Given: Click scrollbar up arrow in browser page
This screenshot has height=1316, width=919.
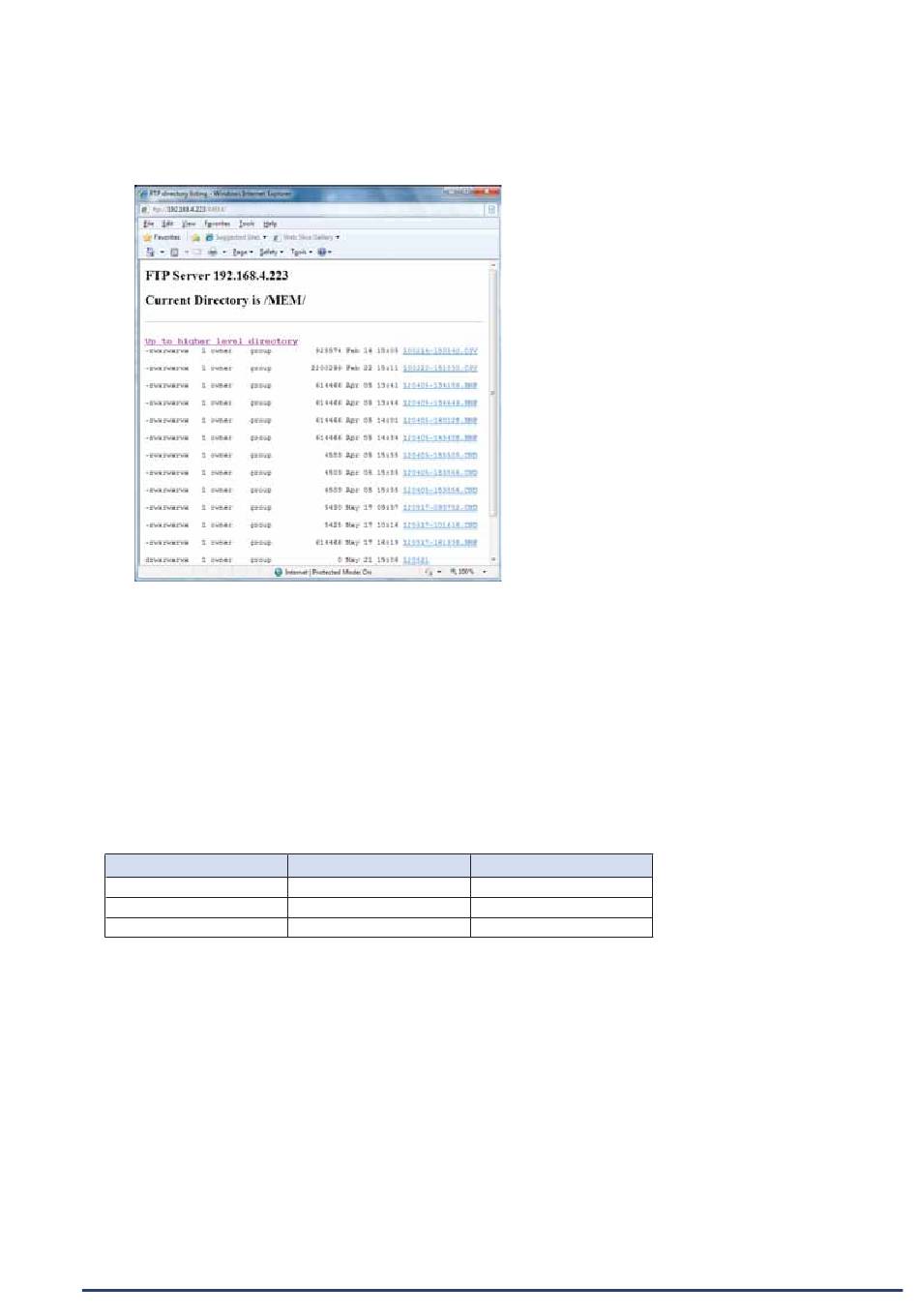Looking at the screenshot, I should pyautogui.click(x=493, y=264).
